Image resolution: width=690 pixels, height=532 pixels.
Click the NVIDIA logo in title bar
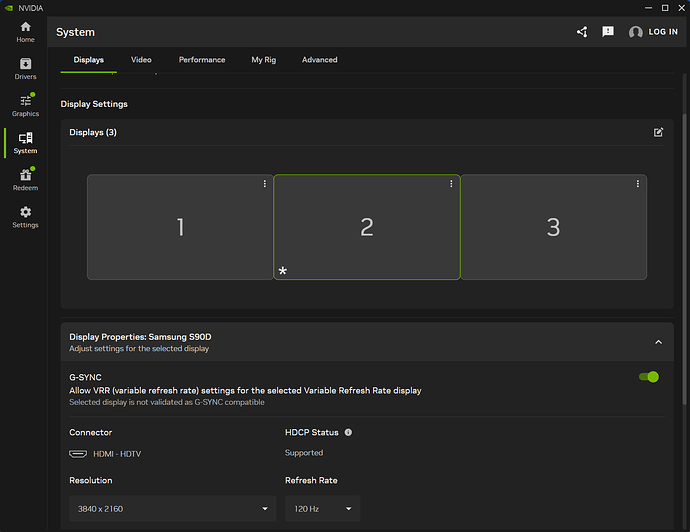tap(9, 8)
